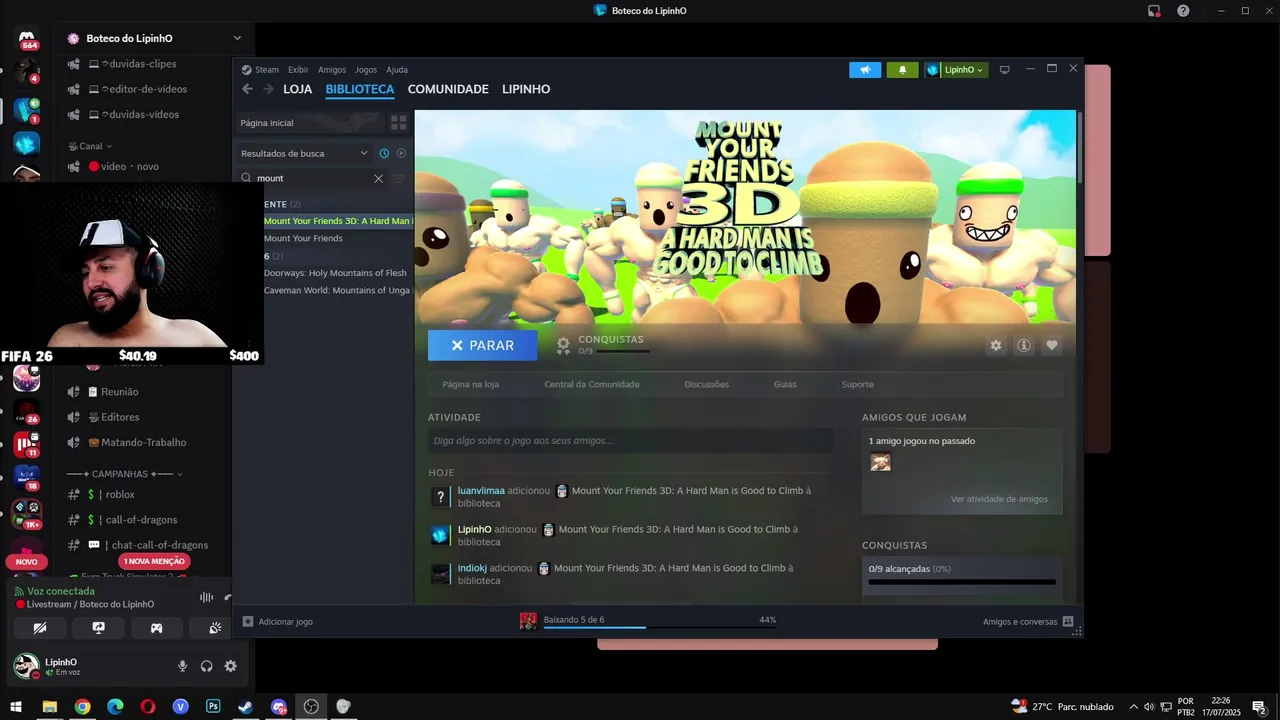Image resolution: width=1280 pixels, height=720 pixels.
Task: Open Opera browser from taskbar
Action: point(148,707)
